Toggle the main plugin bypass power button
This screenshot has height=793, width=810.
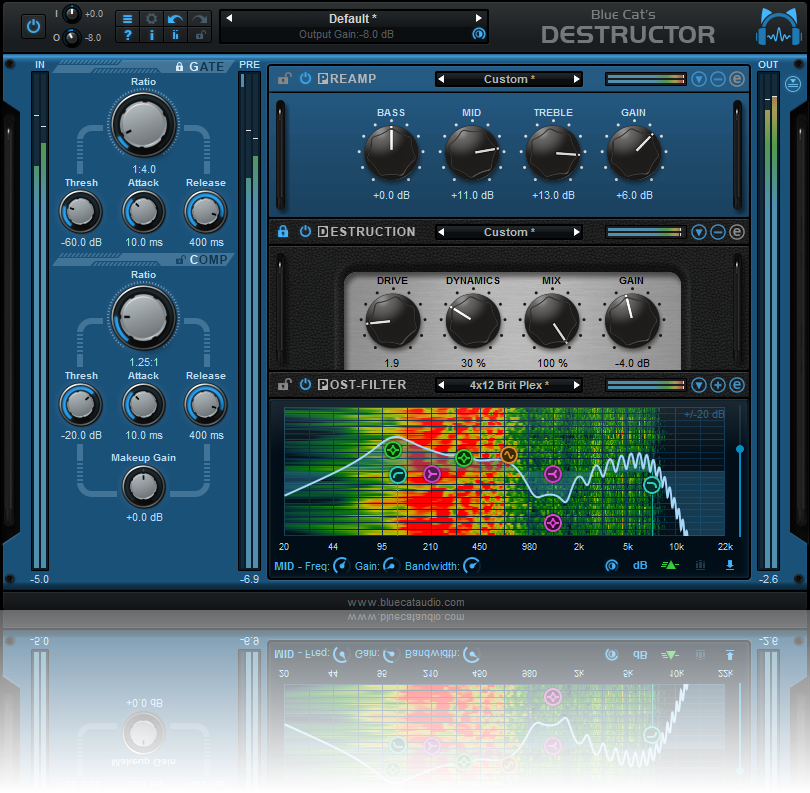point(33,26)
